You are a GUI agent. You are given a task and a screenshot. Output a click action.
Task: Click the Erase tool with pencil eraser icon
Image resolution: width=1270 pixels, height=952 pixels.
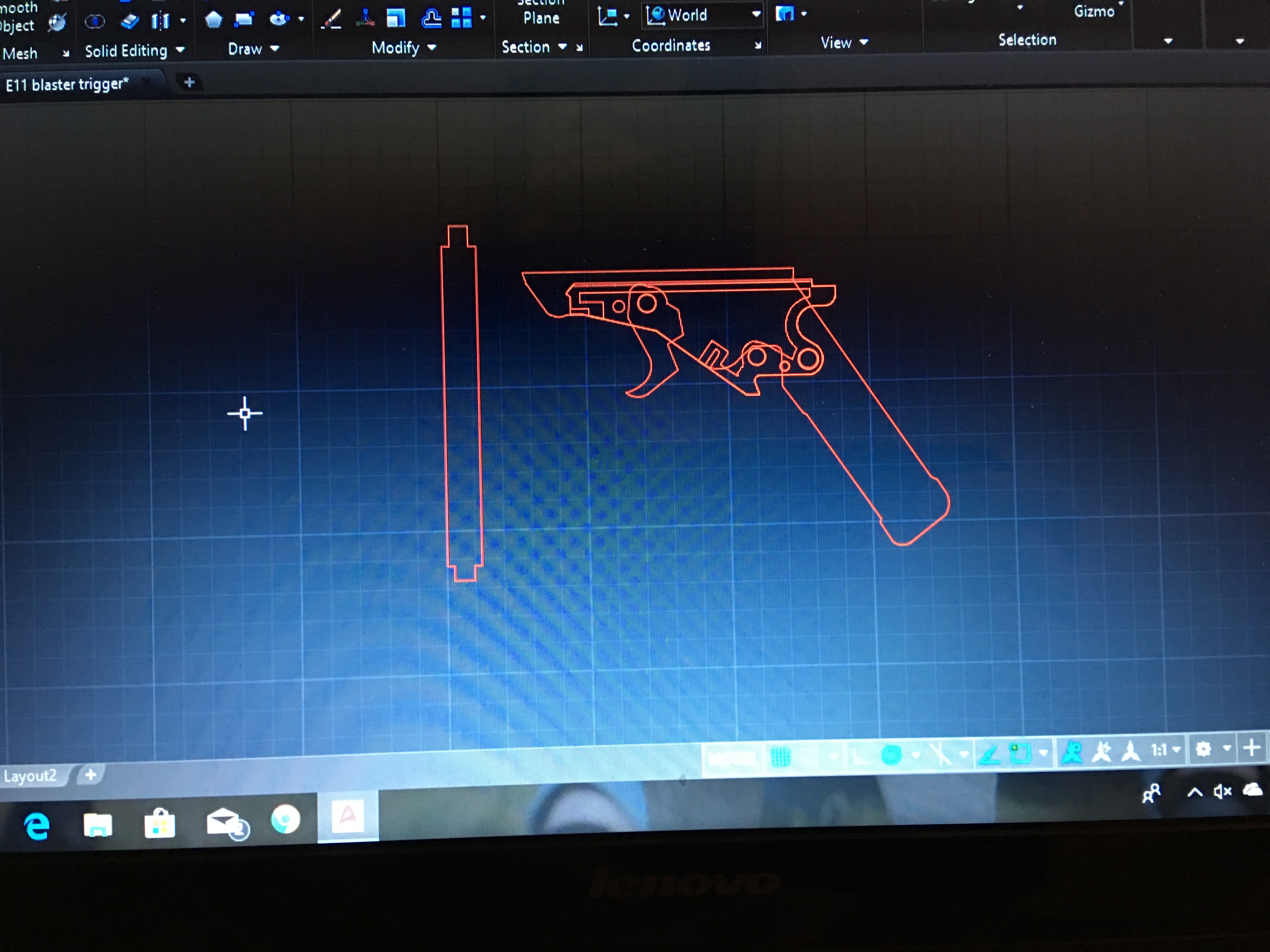point(332,19)
